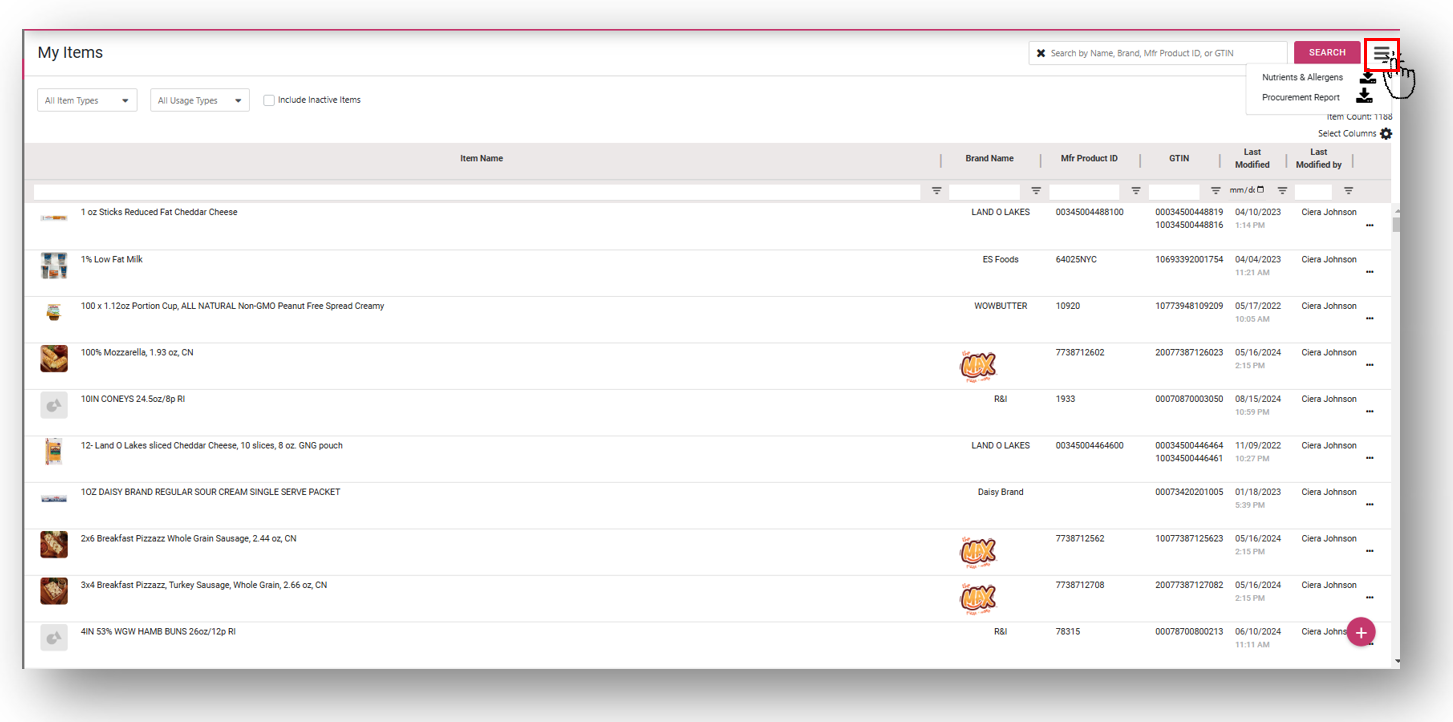Clear the search field with the X icon
1453x722 pixels.
pos(1041,53)
